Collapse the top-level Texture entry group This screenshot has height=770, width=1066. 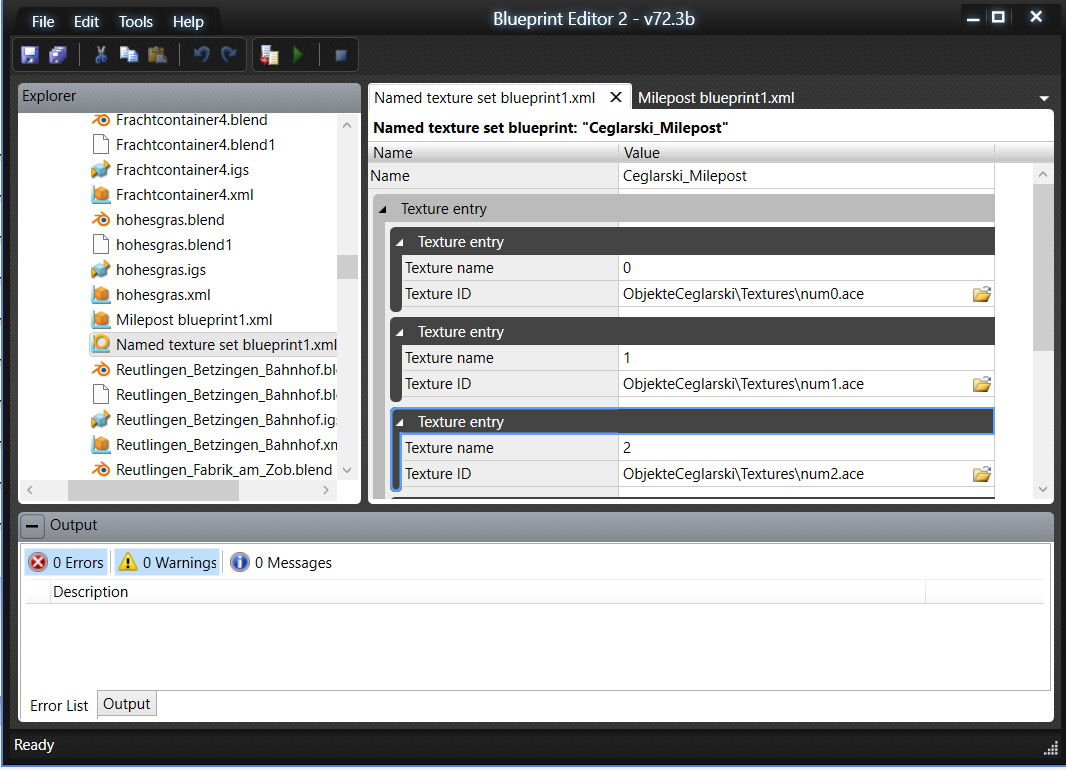(x=383, y=209)
